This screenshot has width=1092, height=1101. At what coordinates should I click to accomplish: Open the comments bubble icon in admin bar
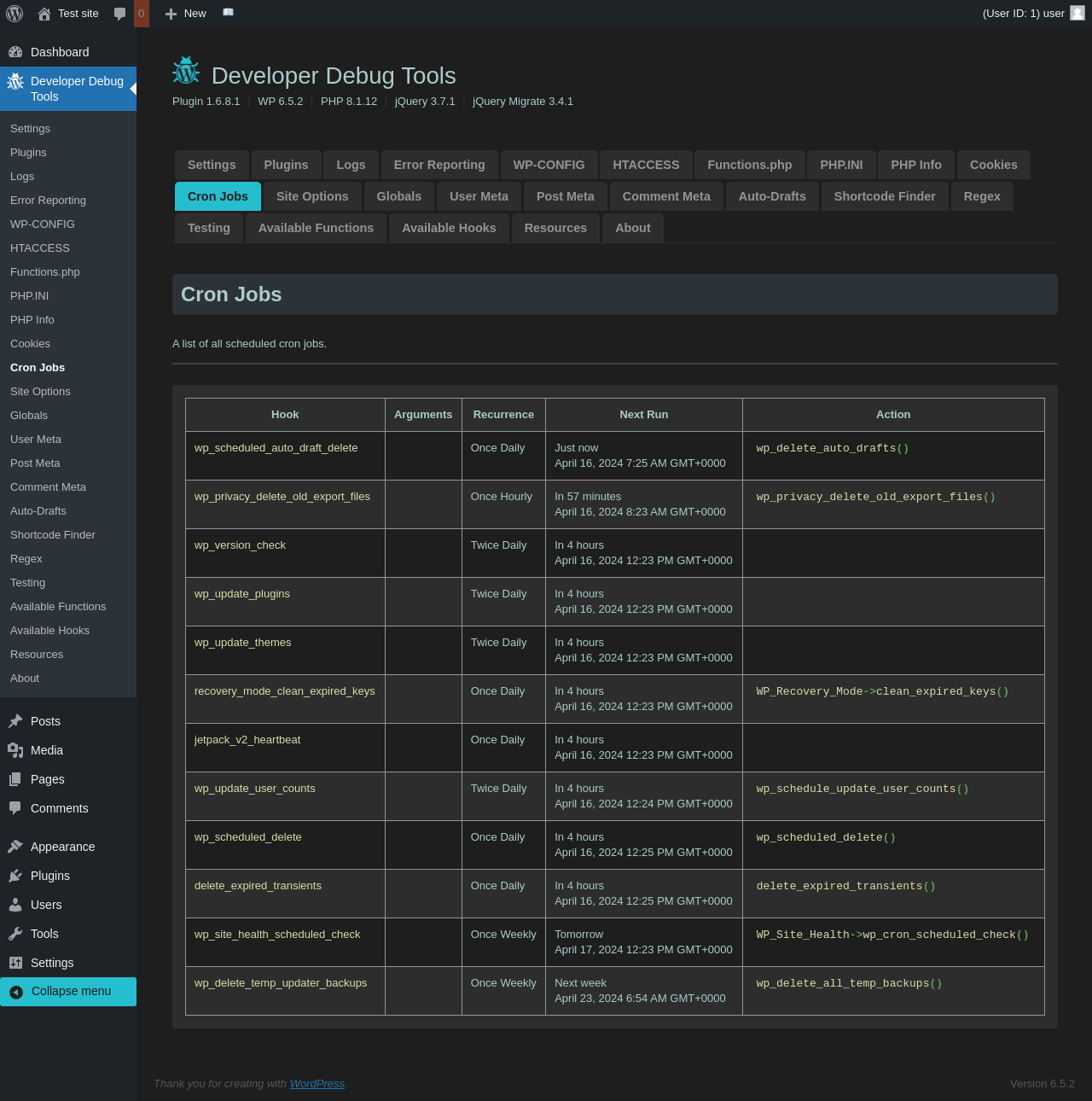(x=120, y=14)
